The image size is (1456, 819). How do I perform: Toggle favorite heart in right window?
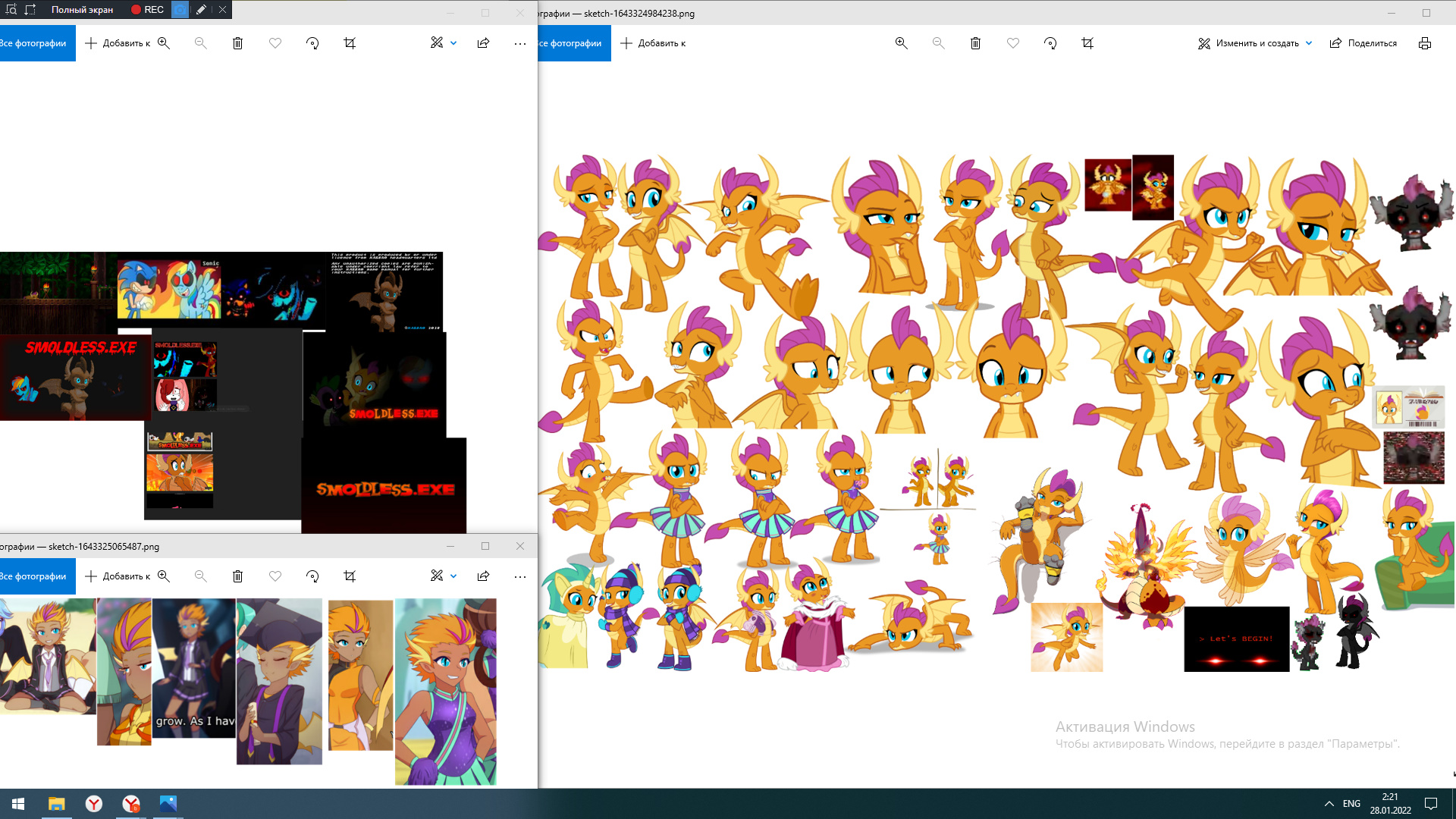point(1012,43)
